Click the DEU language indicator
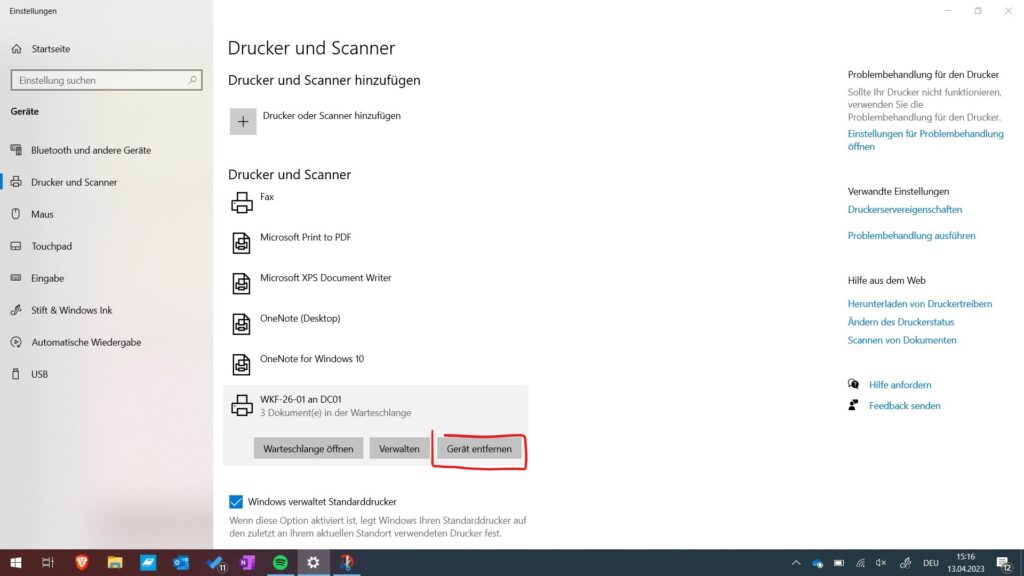Viewport: 1024px width, 576px height. pyautogui.click(x=931, y=563)
